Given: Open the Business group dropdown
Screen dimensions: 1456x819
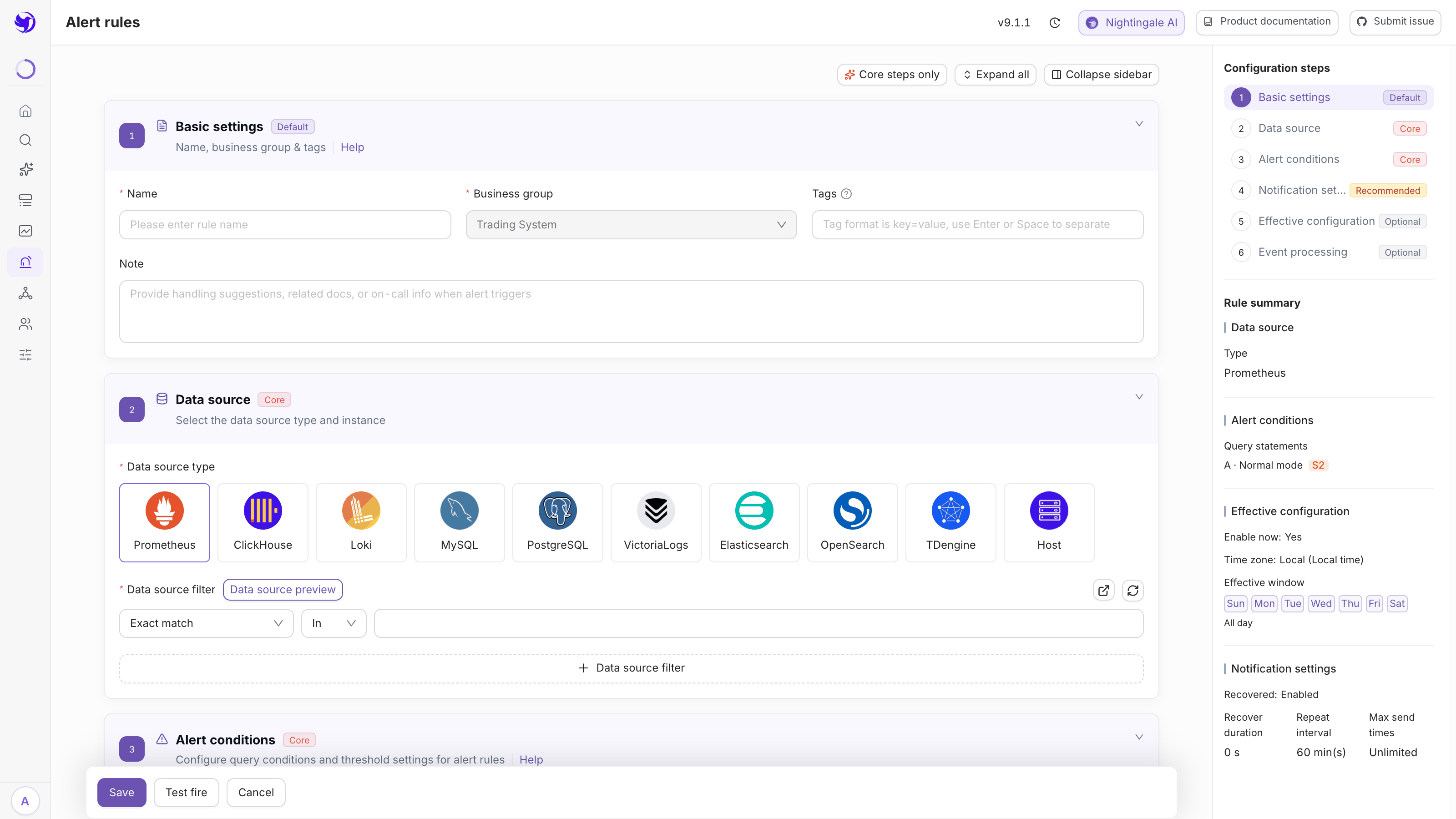Looking at the screenshot, I should 632,225.
